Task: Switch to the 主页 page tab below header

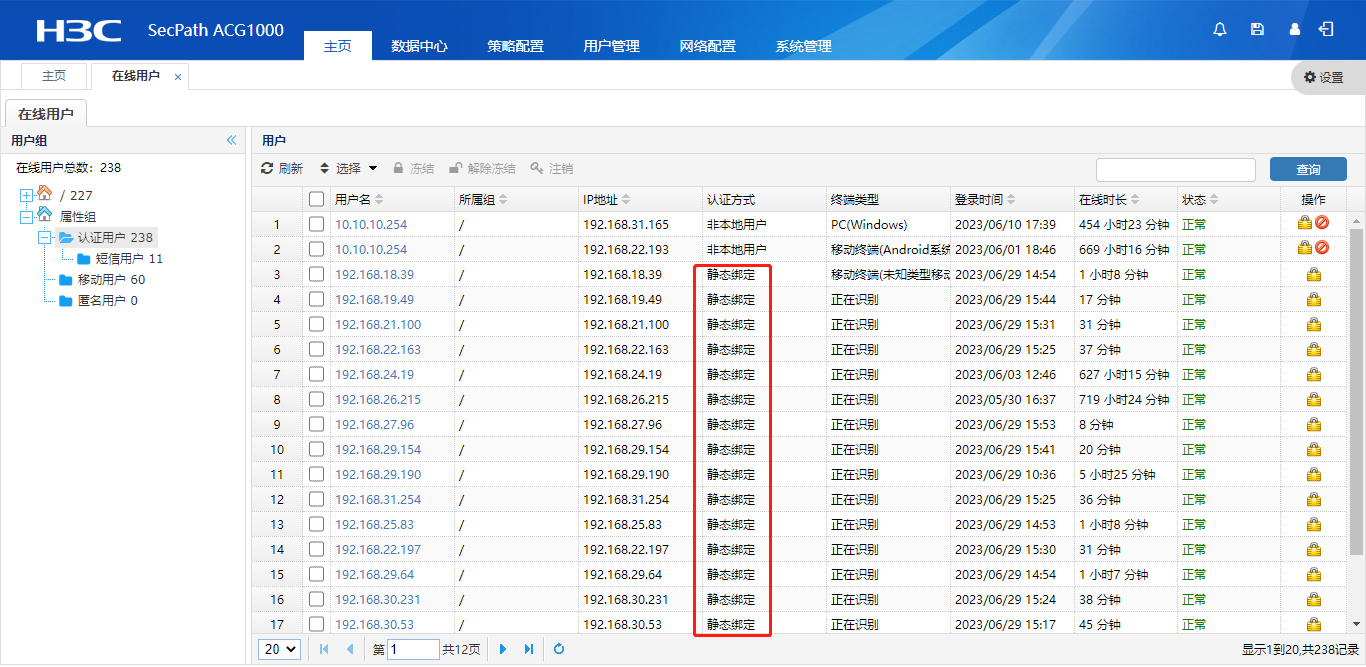Action: [54, 76]
